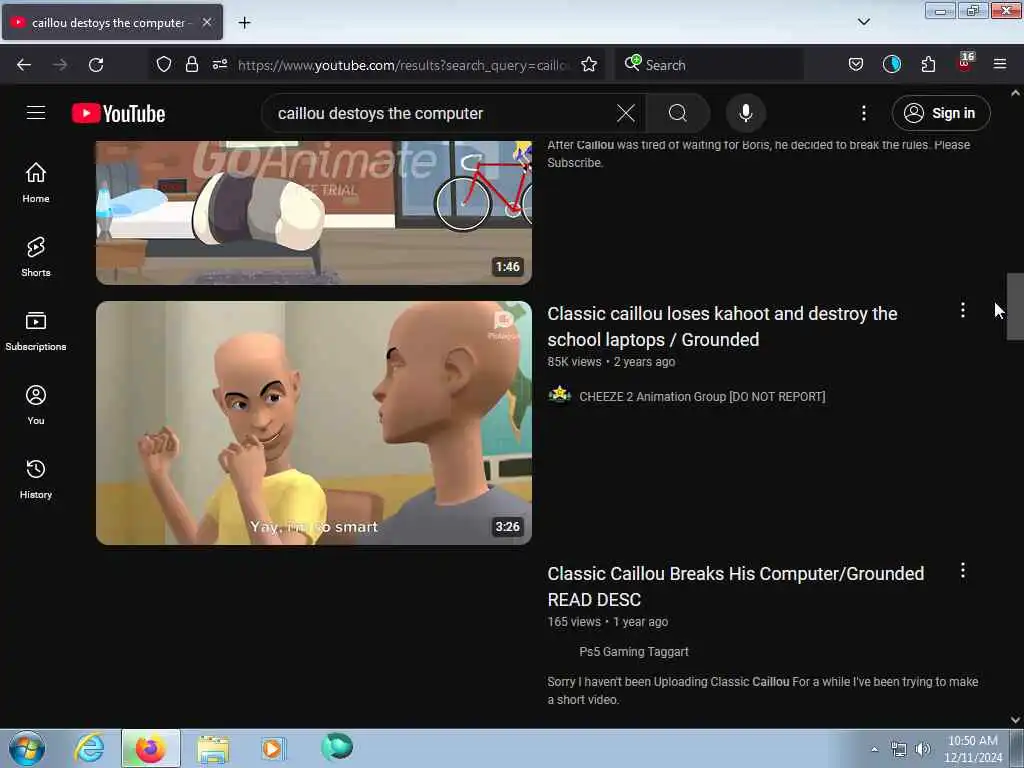The width and height of the screenshot is (1024, 768).
Task: Open the YouTube guide hamburger menu
Action: tap(36, 113)
